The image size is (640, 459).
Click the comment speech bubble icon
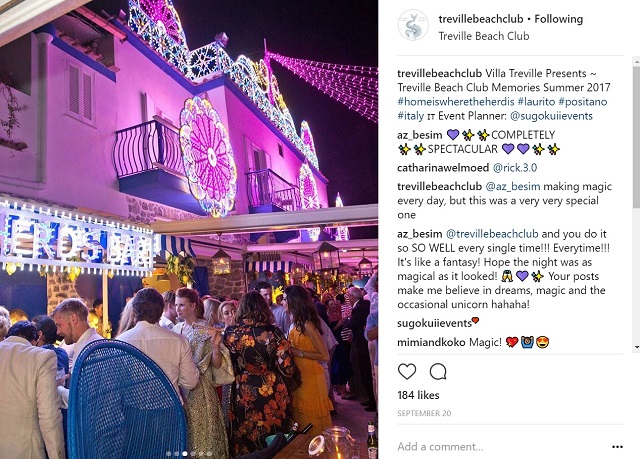438,372
